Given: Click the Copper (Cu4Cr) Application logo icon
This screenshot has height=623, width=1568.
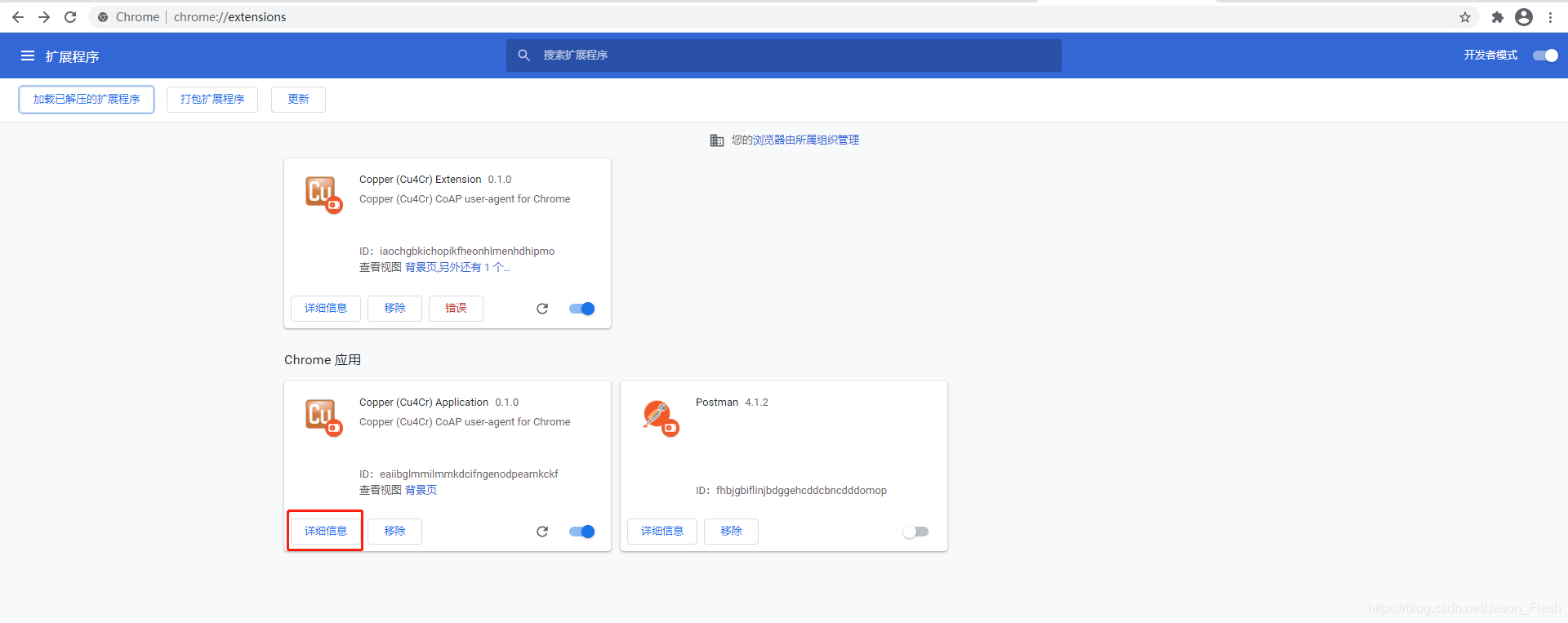Looking at the screenshot, I should [x=323, y=417].
